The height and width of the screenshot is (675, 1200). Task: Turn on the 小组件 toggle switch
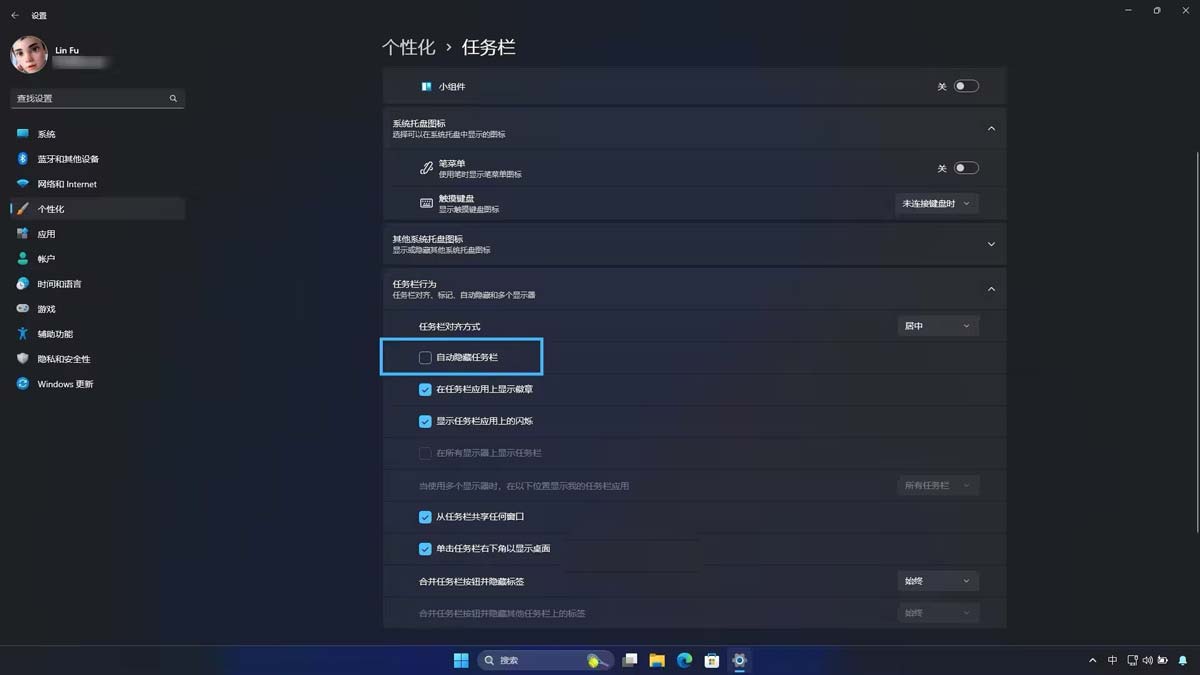tap(963, 86)
